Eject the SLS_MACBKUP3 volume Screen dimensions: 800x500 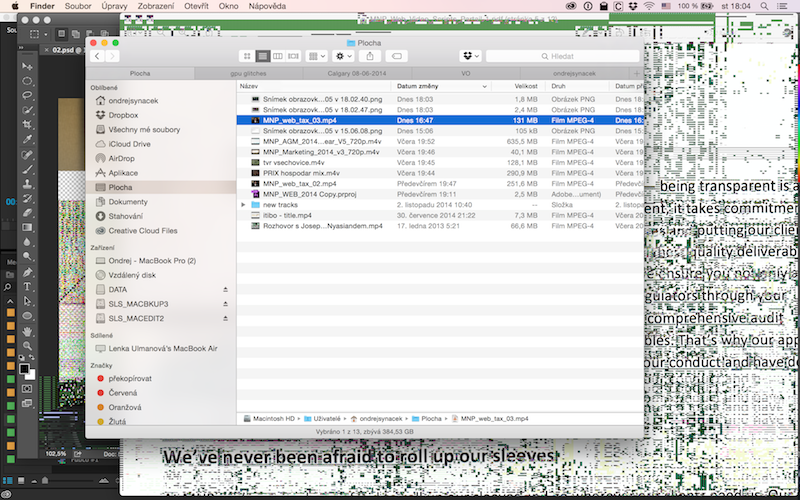click(x=225, y=304)
